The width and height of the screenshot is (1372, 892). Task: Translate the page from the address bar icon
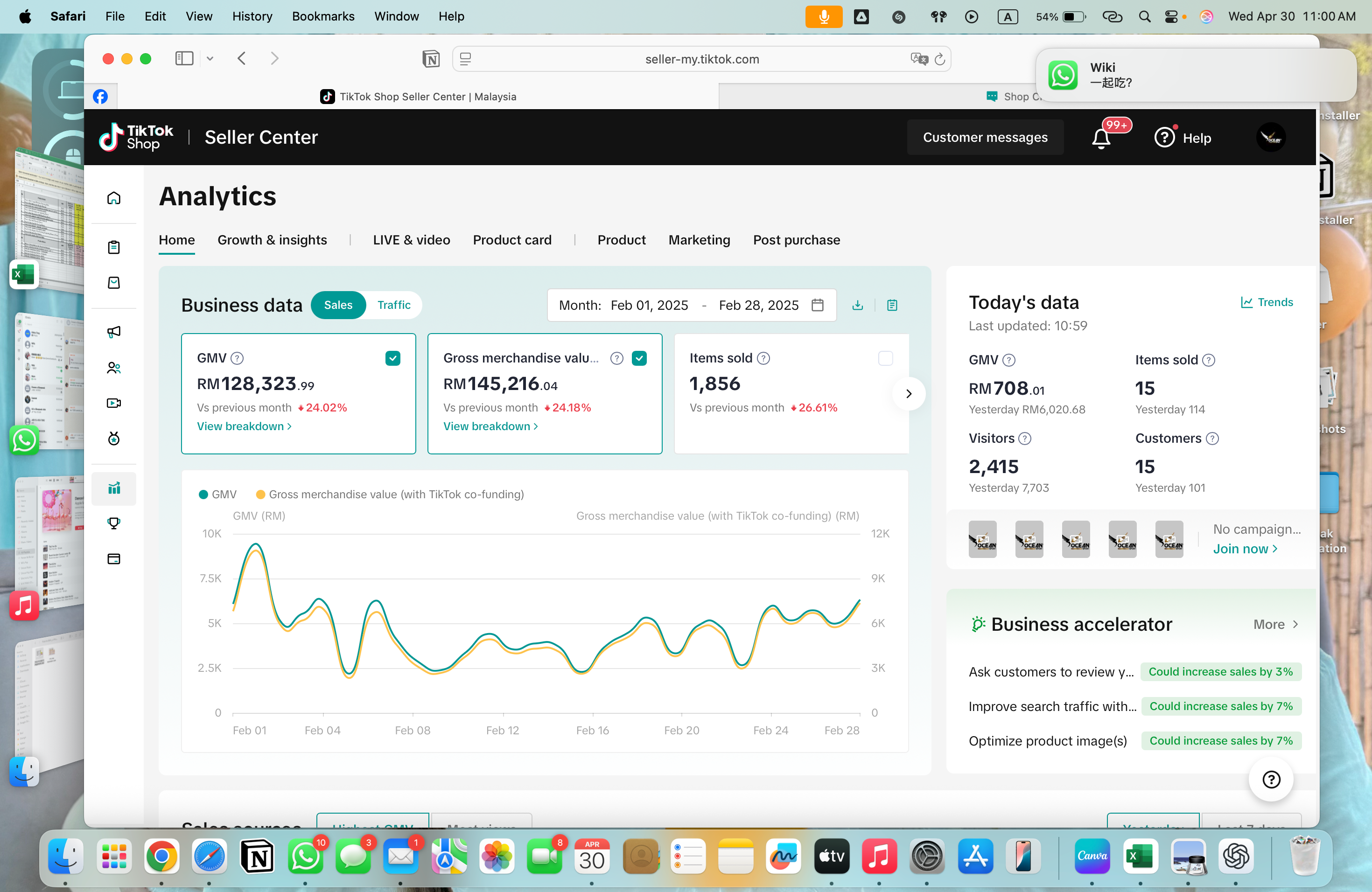[x=919, y=59]
